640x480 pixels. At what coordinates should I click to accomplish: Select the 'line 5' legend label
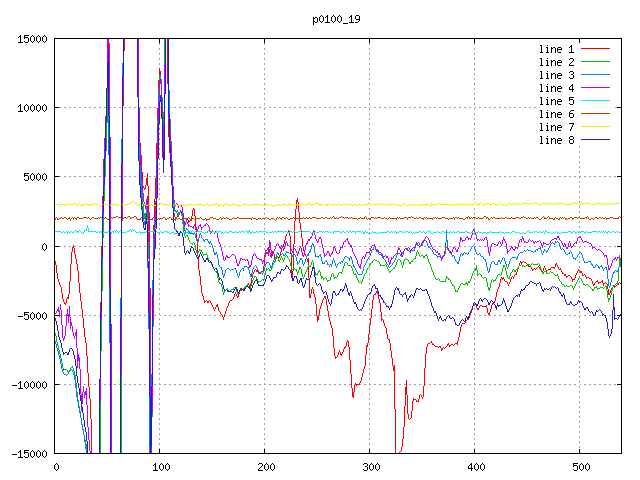pos(557,101)
